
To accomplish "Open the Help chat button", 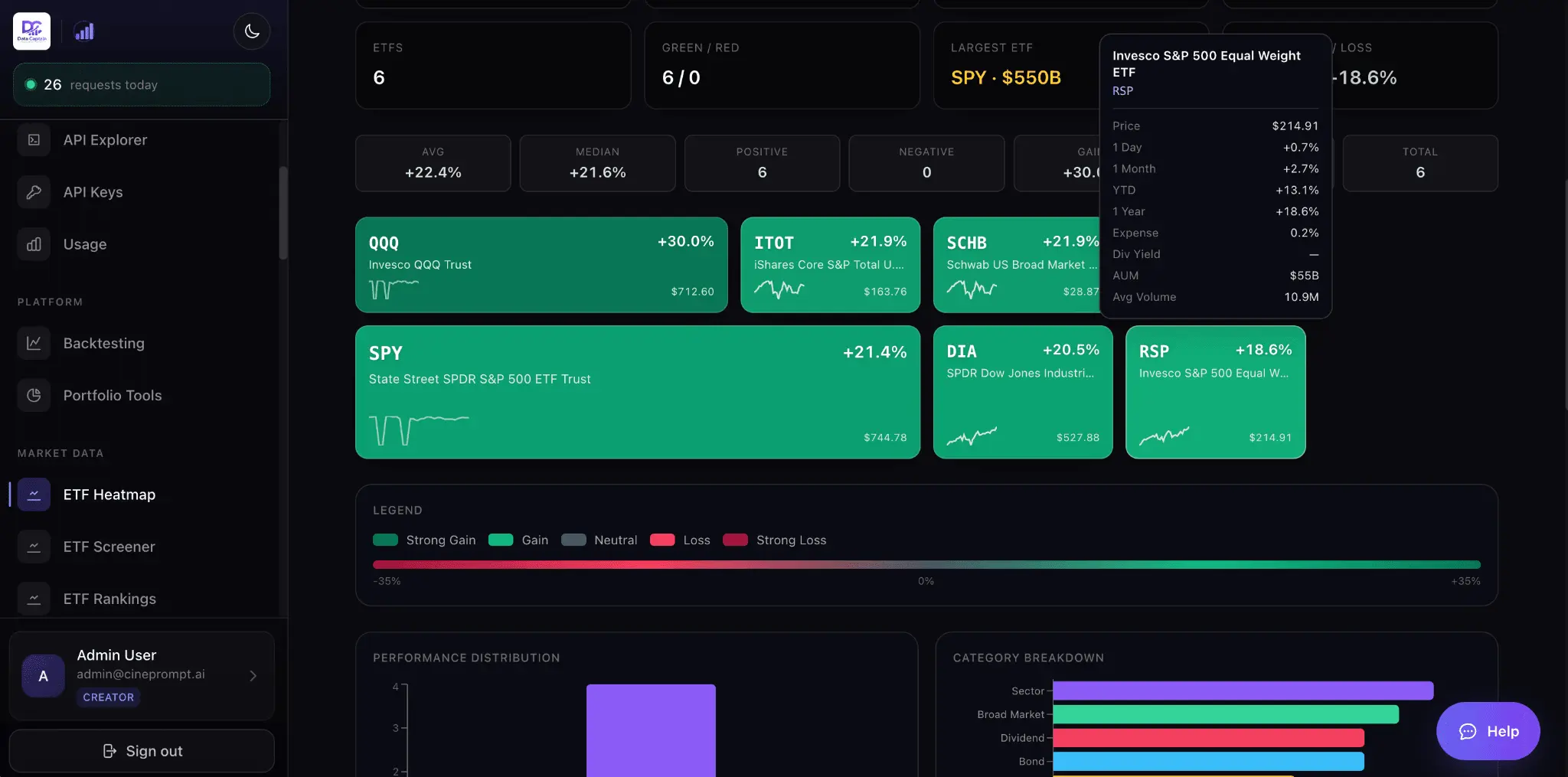I will [x=1488, y=731].
